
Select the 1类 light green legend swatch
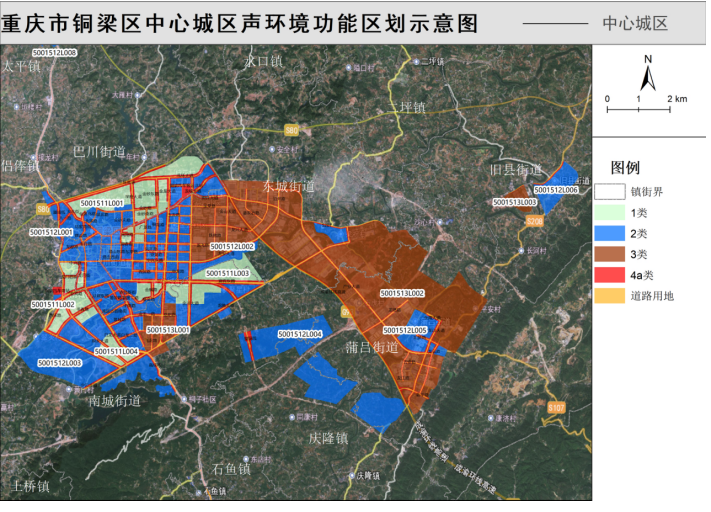pos(609,212)
